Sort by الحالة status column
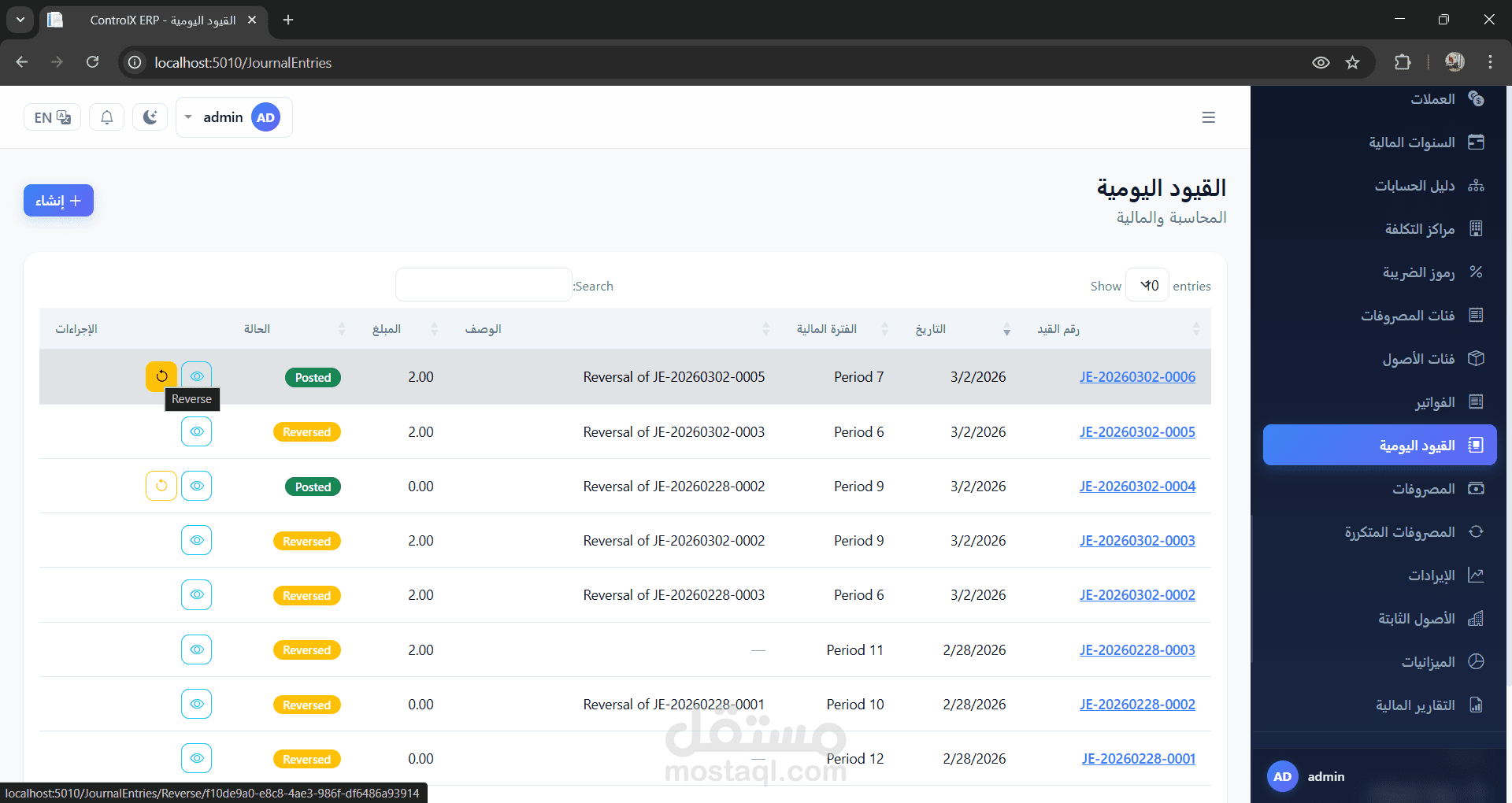Screen dimensions: 1512x803 [291, 329]
